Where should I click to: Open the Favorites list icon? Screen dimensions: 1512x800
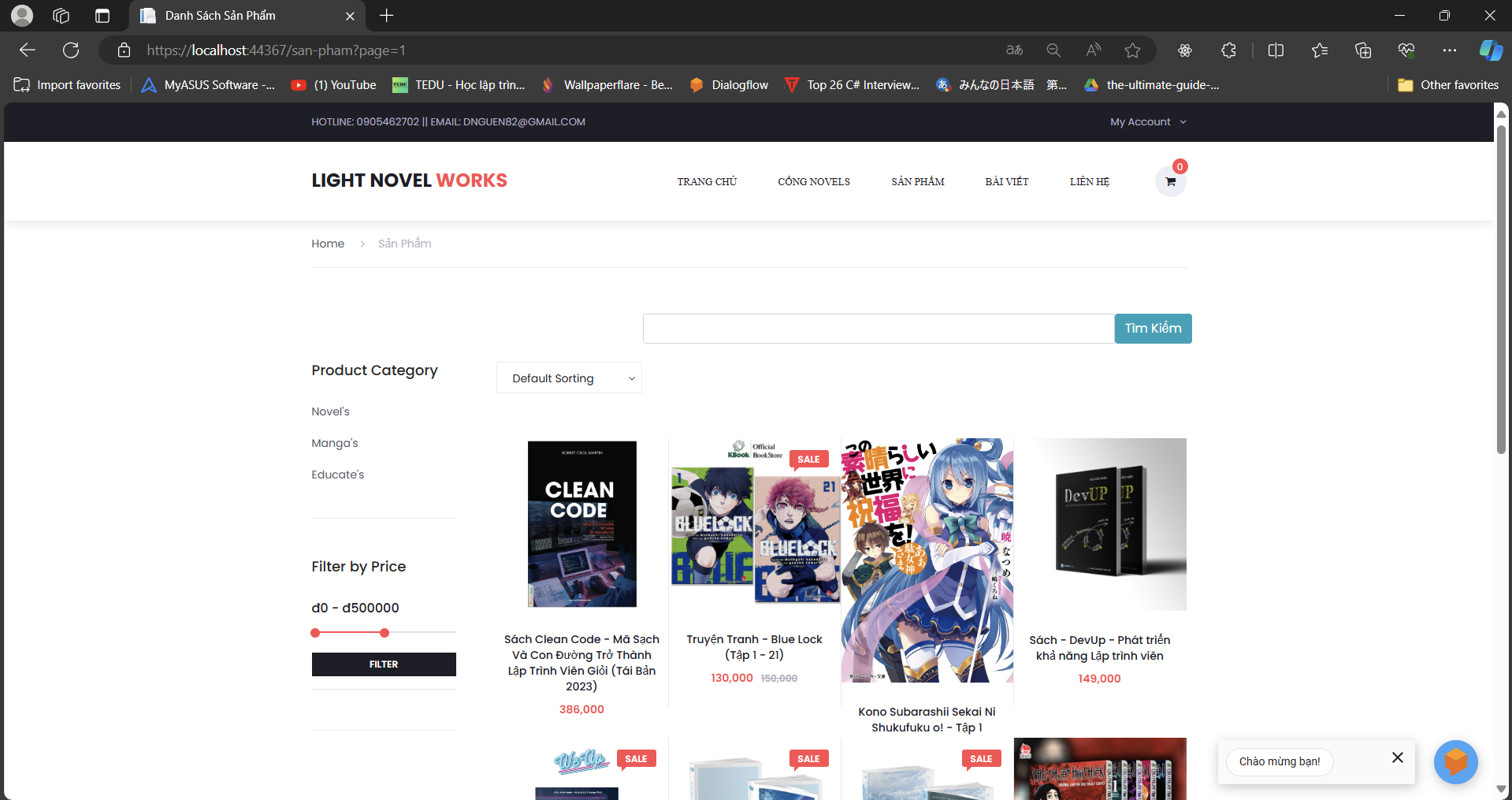(x=1320, y=50)
